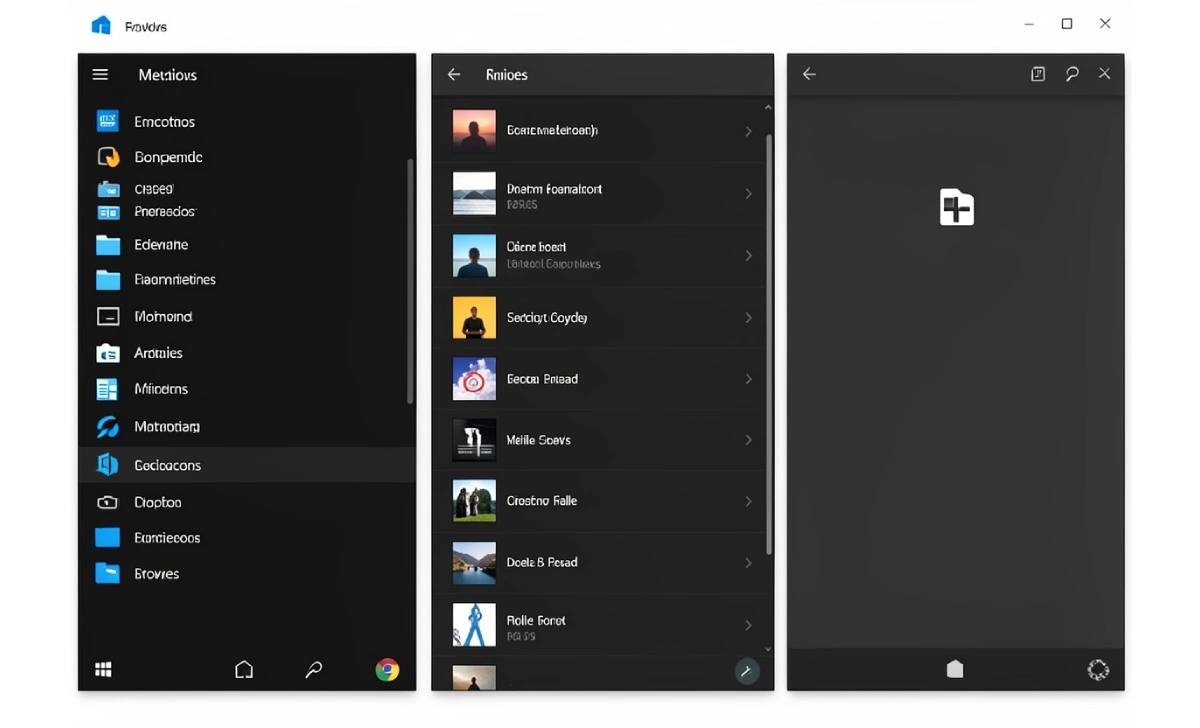Image resolution: width=1200 pixels, height=728 pixels.
Task: Click the Windows Start icon
Action: tap(103, 670)
